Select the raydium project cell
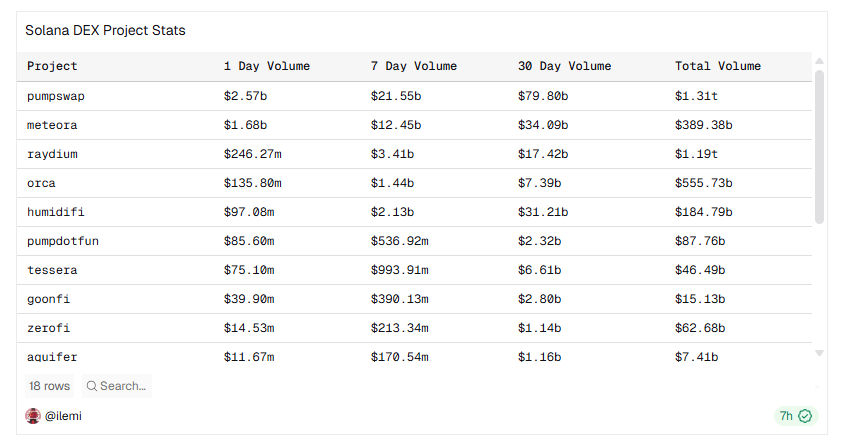The width and height of the screenshot is (846, 443). point(52,154)
